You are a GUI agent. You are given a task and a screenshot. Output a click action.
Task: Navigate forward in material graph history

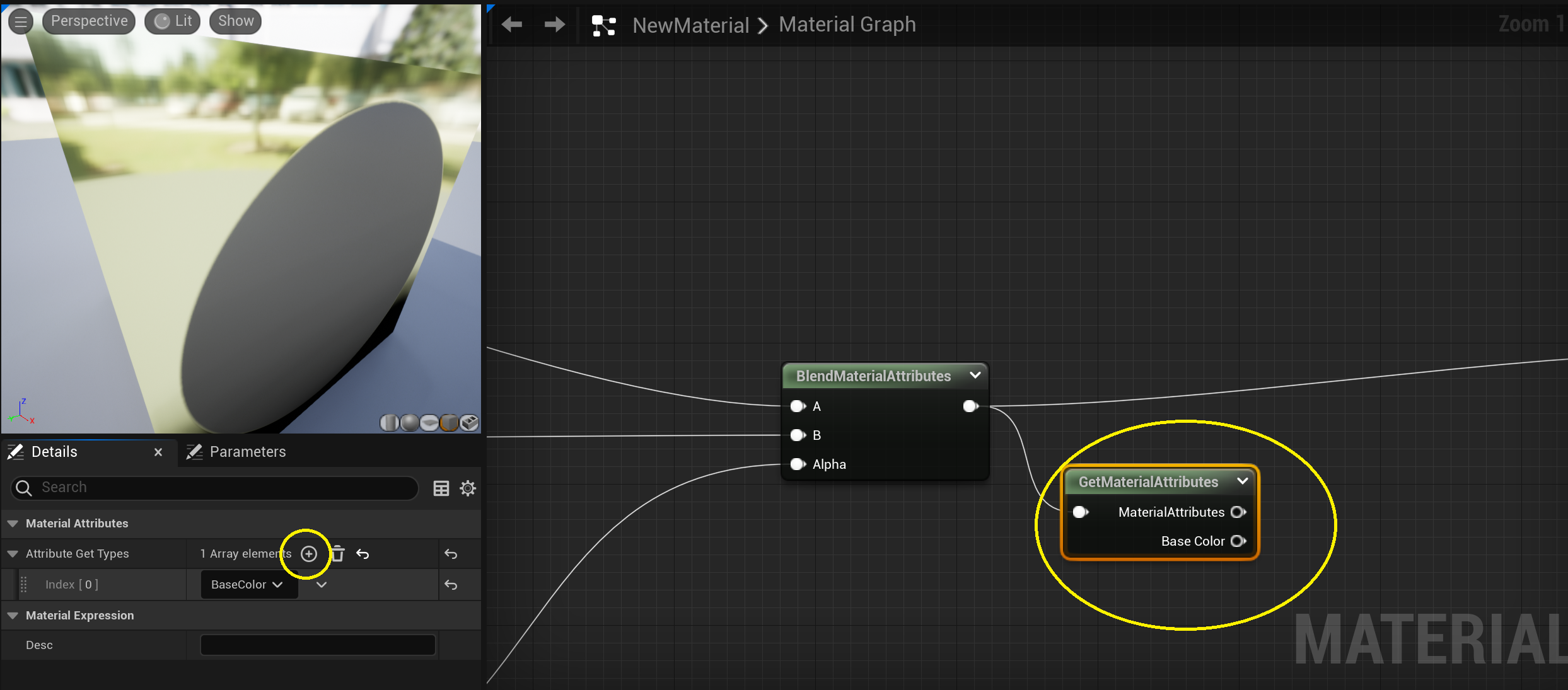[554, 25]
